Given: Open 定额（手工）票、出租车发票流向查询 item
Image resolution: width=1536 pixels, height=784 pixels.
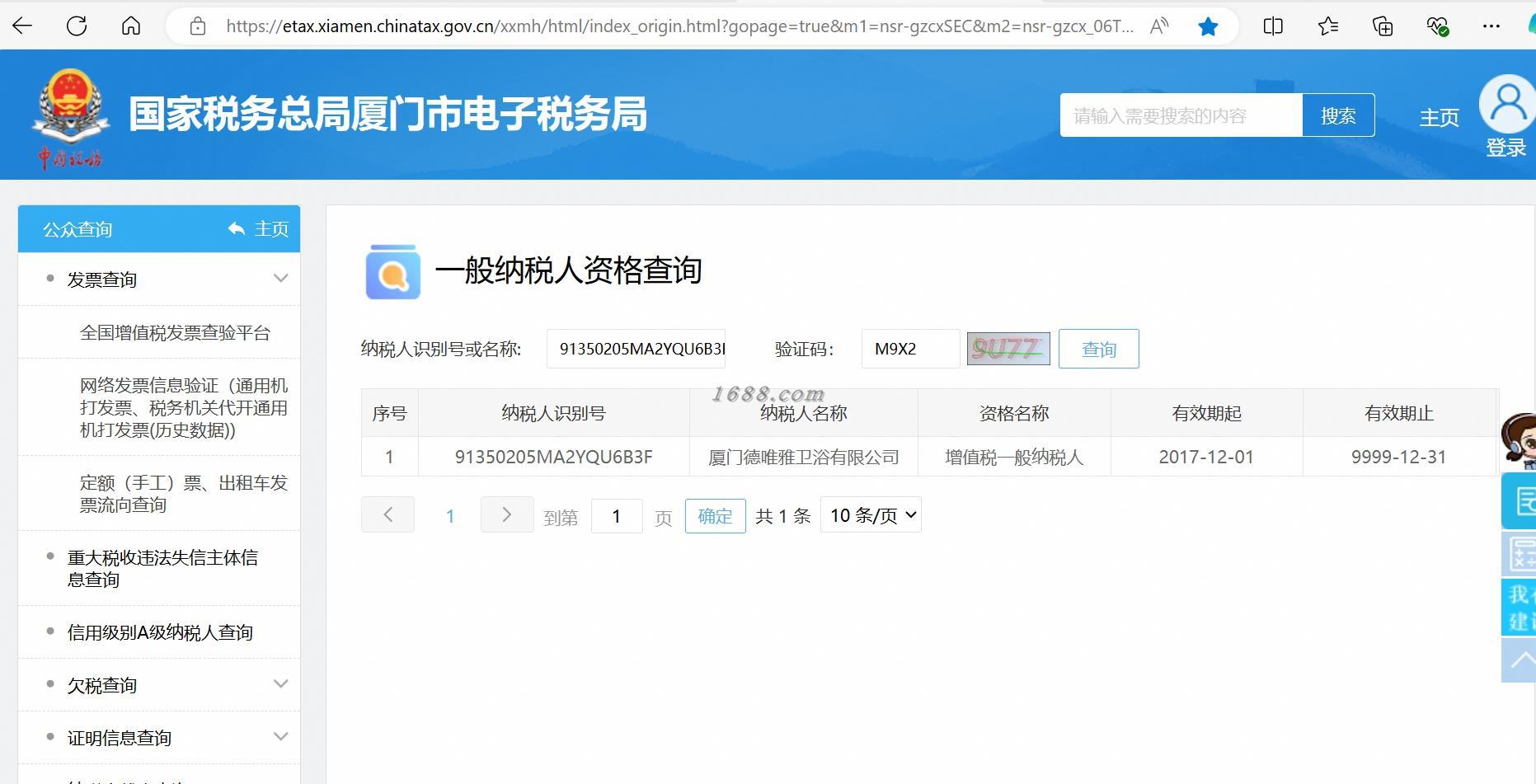Looking at the screenshot, I should [x=184, y=493].
